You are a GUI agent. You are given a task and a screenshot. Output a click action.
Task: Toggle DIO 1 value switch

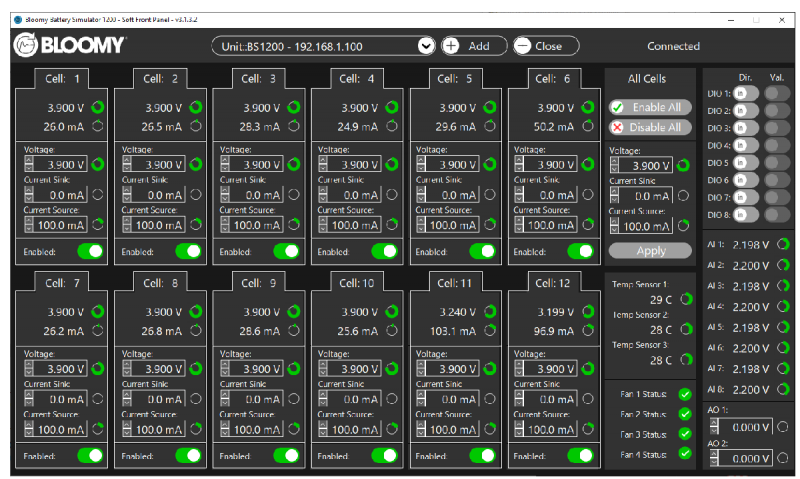(x=778, y=93)
